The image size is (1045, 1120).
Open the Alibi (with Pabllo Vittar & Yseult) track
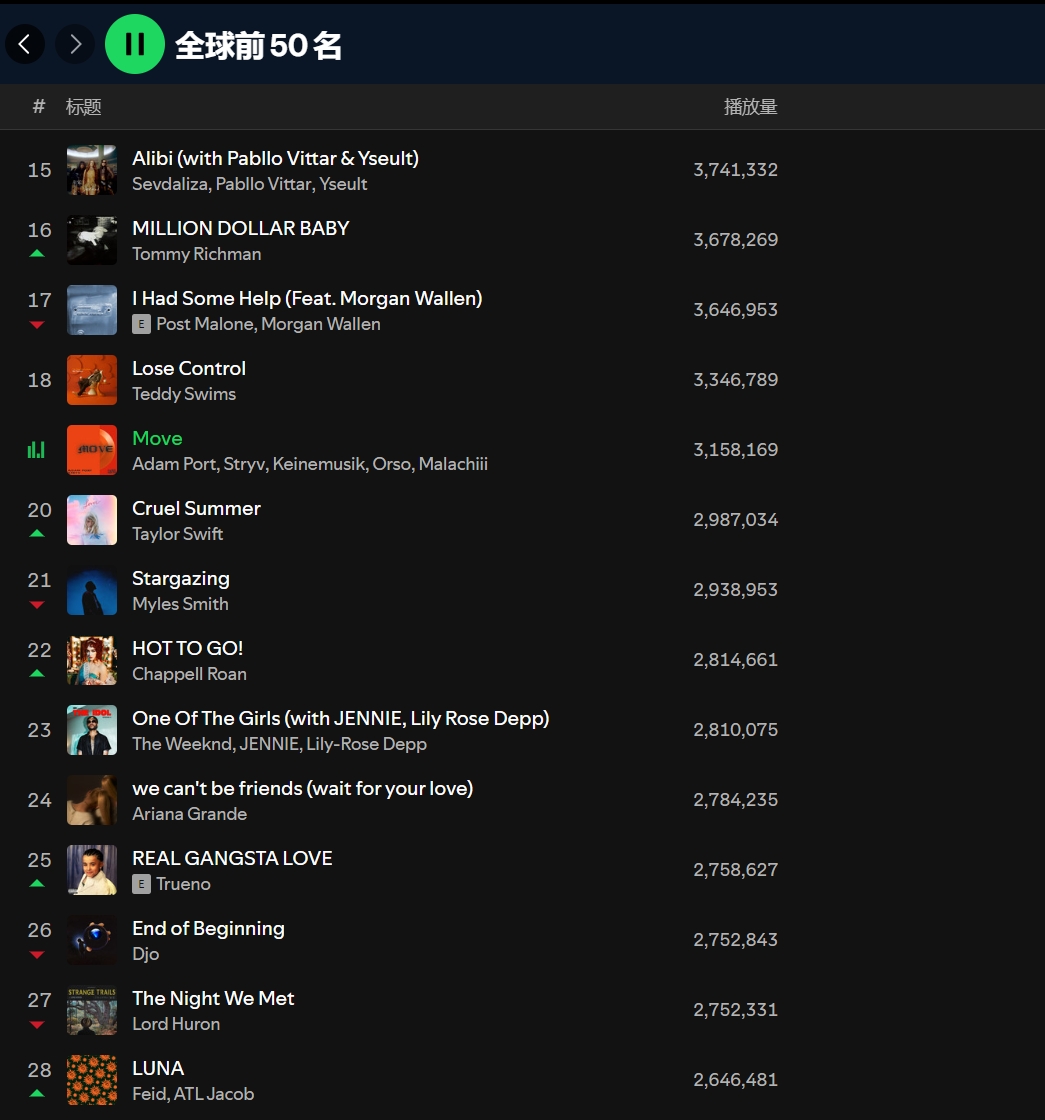click(x=275, y=158)
